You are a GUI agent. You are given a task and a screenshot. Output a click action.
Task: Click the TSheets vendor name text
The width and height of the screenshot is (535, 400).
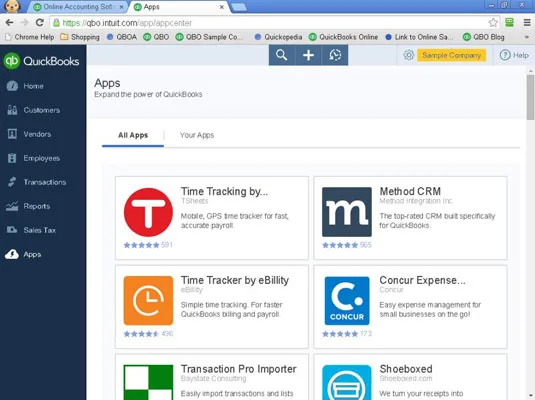pos(194,201)
